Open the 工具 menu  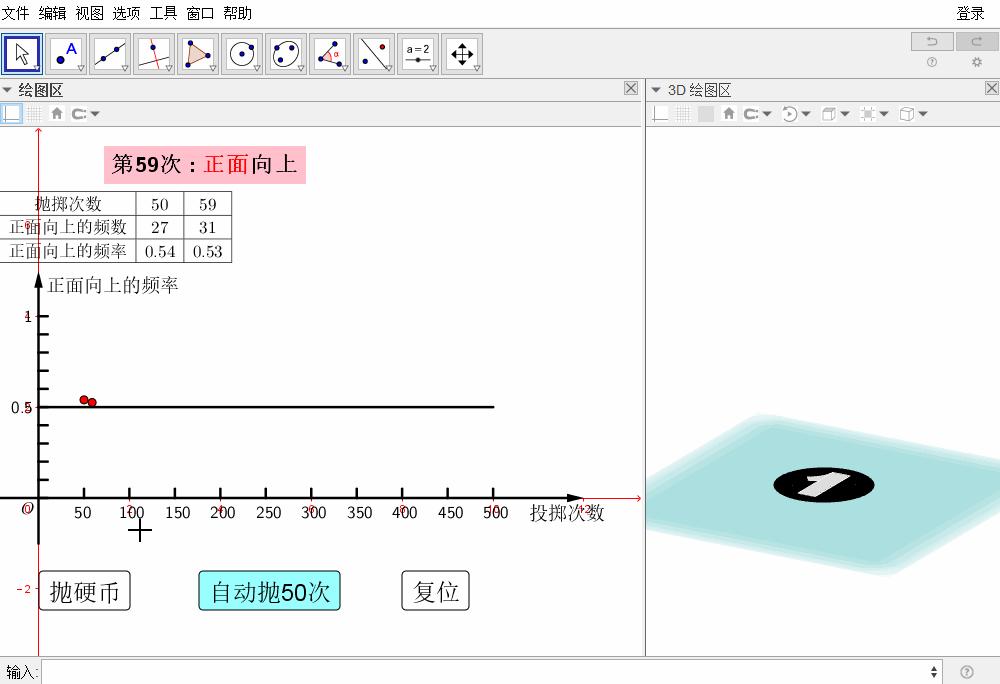point(163,13)
